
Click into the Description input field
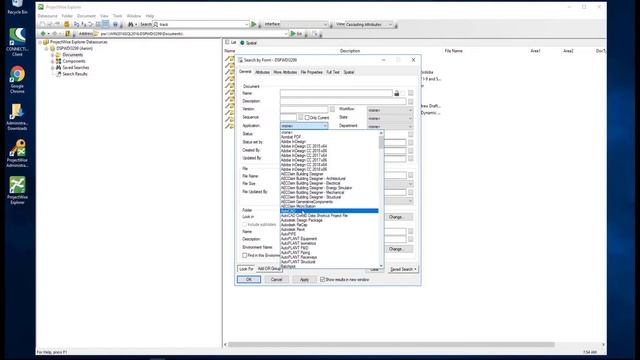[343, 101]
